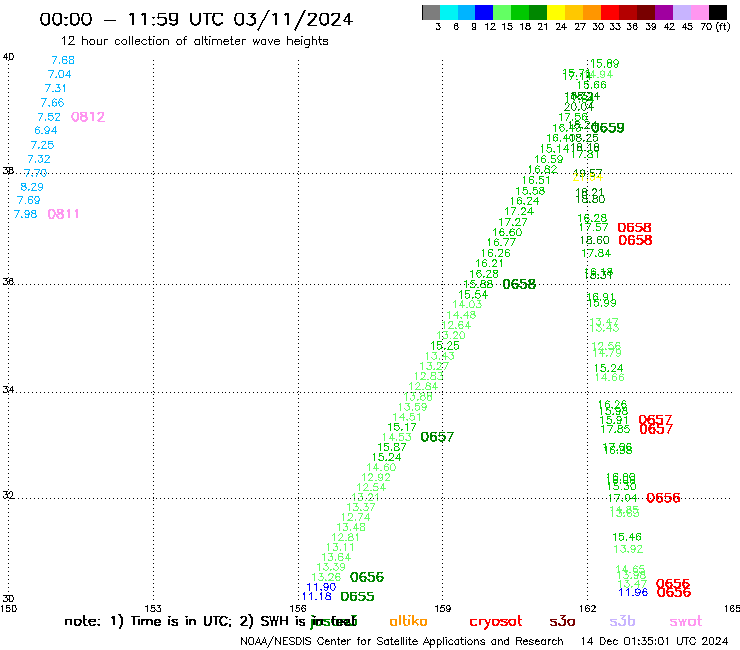Click the 'cryosat' satellite legend label

coord(496,622)
